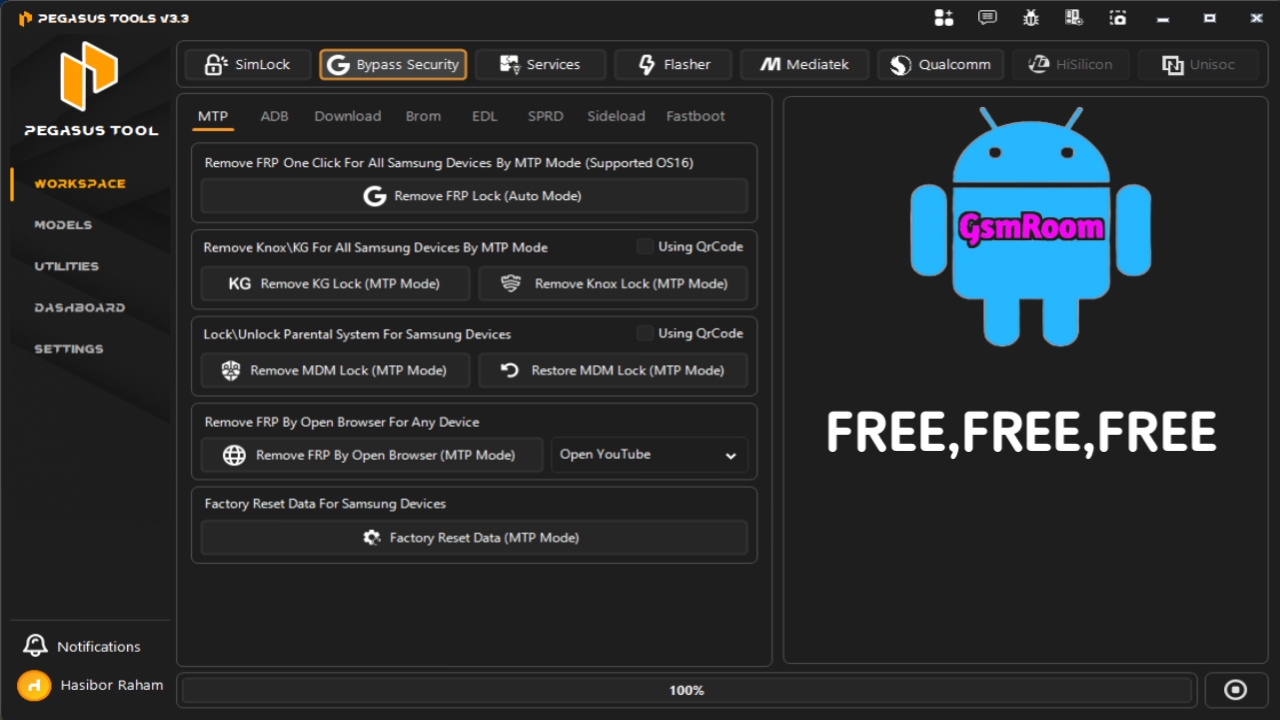Click the Pegasus Tool logo in sidebar
Image resolution: width=1280 pixels, height=720 pixels.
pyautogui.click(x=90, y=76)
